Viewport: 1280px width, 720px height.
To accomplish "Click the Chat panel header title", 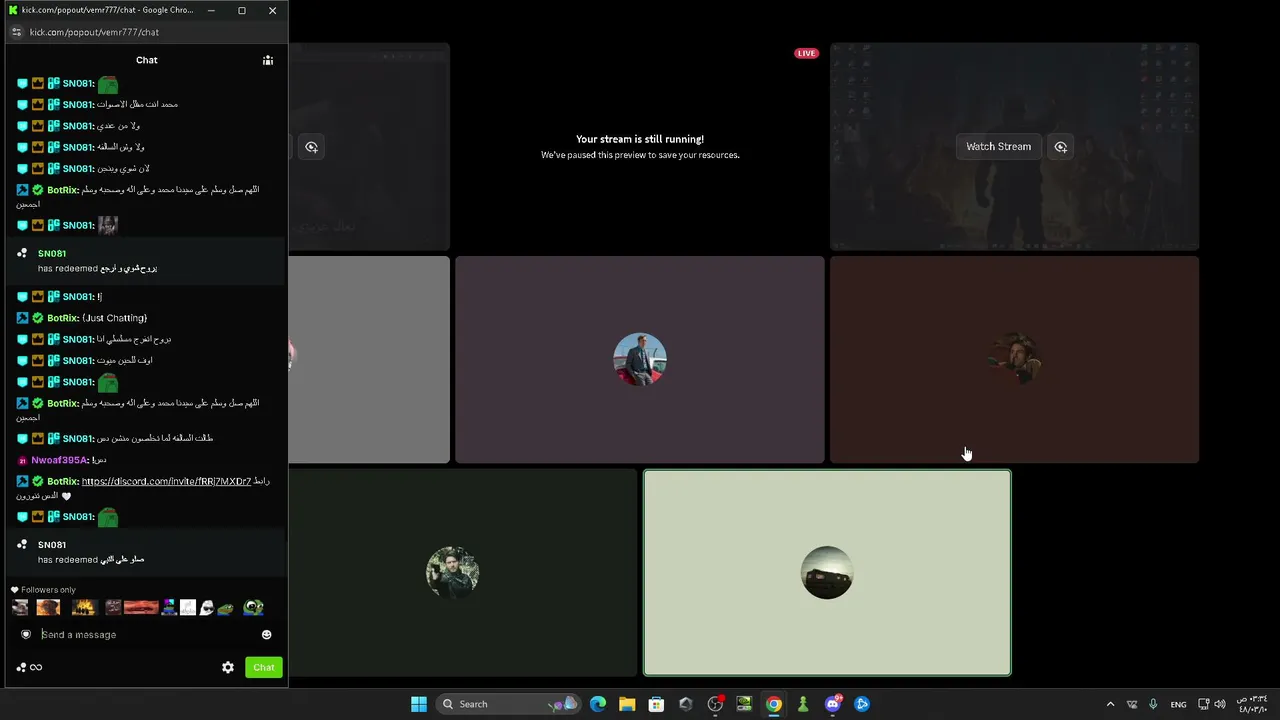I will 146,60.
